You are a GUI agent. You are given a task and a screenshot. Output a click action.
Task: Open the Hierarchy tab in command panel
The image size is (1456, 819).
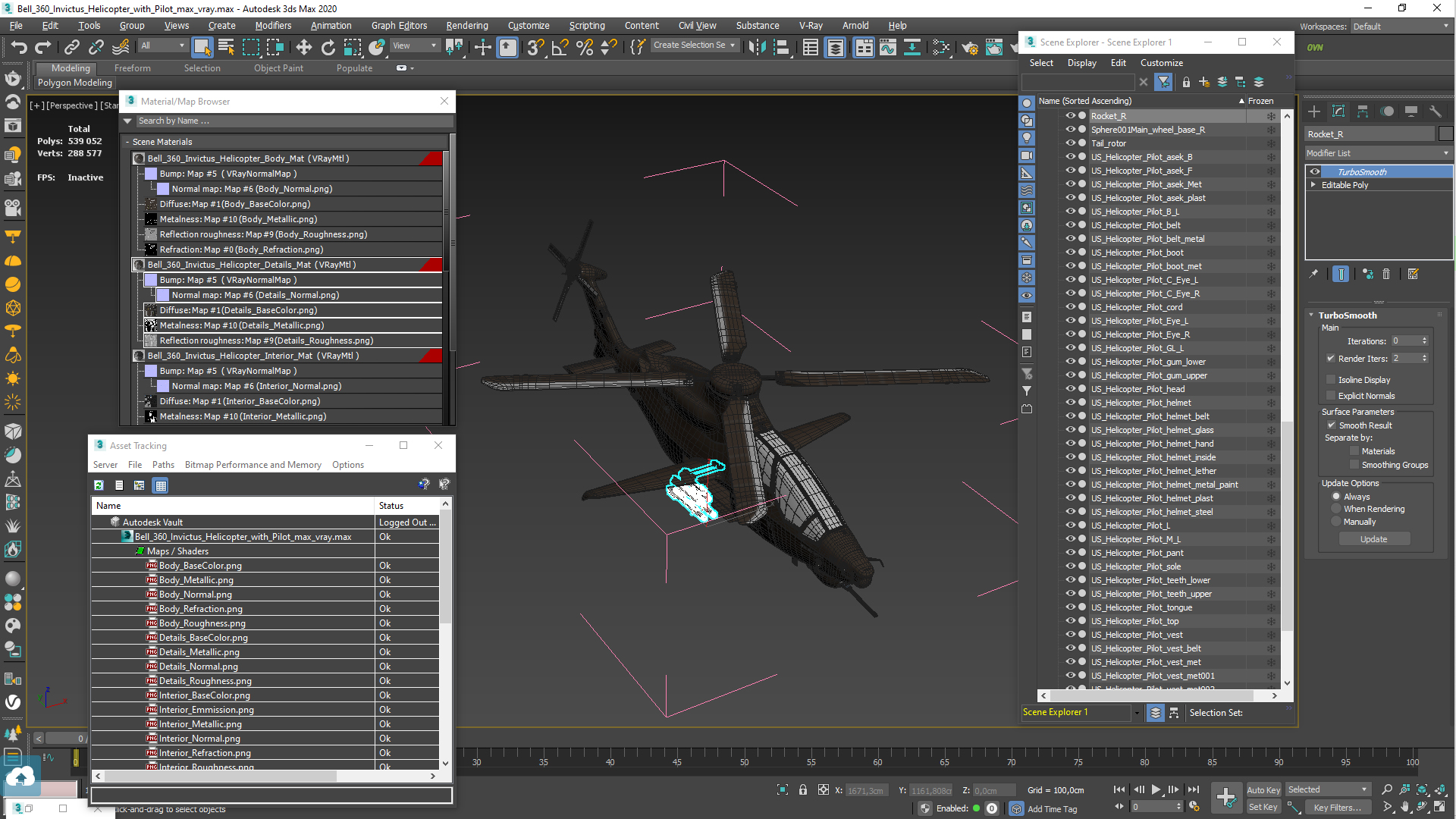click(1363, 111)
